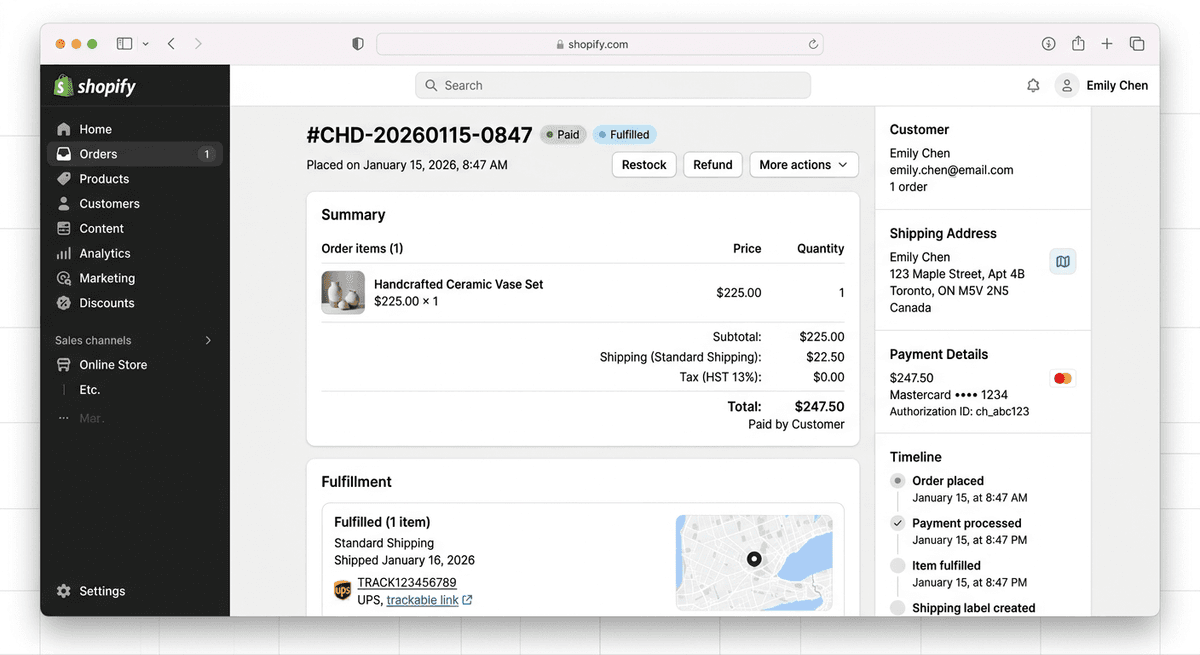
Task: Open Analytics from the sidebar
Action: (x=66, y=253)
